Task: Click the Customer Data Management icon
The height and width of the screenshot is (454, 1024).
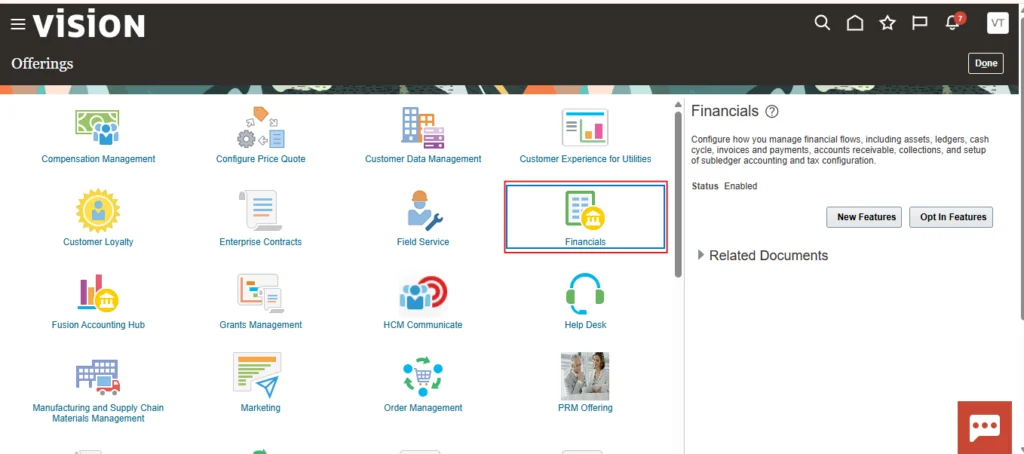Action: [x=423, y=128]
